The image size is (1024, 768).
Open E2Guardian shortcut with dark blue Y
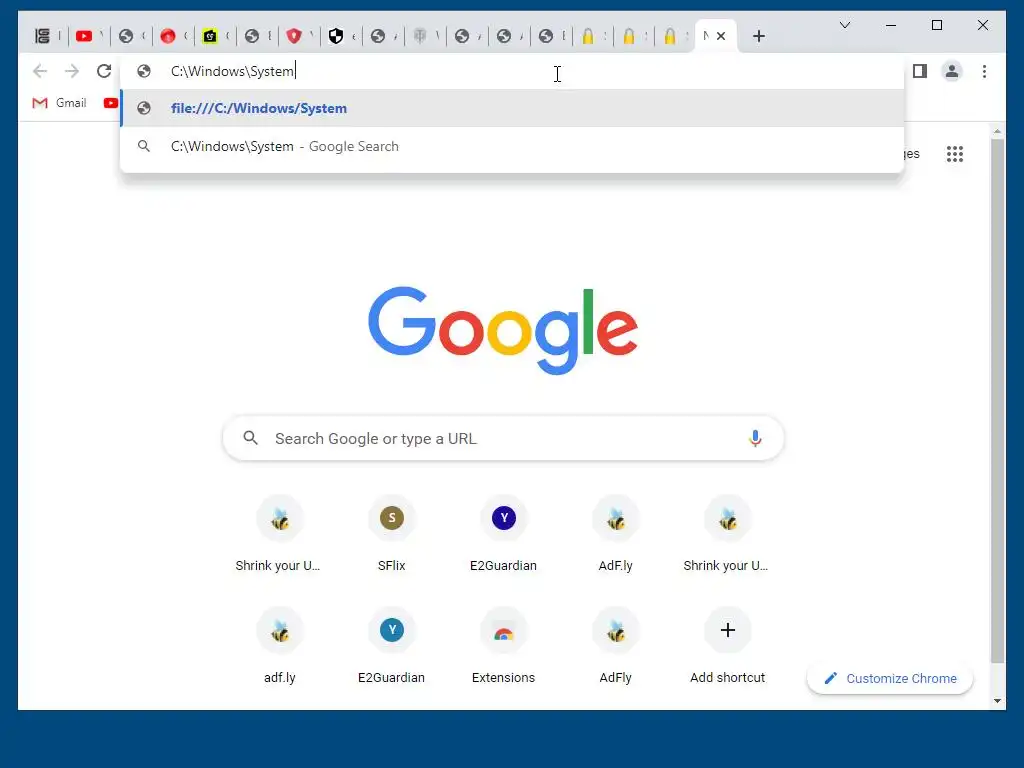tap(504, 534)
